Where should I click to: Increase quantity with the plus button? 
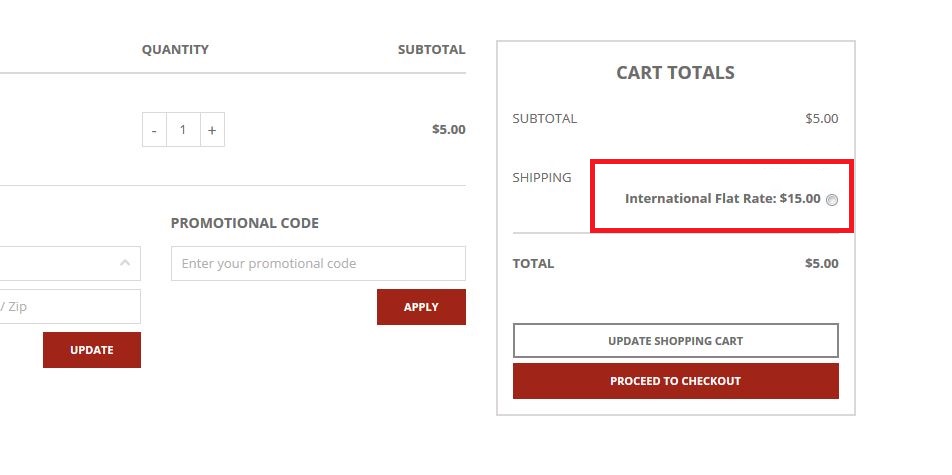pyautogui.click(x=212, y=130)
